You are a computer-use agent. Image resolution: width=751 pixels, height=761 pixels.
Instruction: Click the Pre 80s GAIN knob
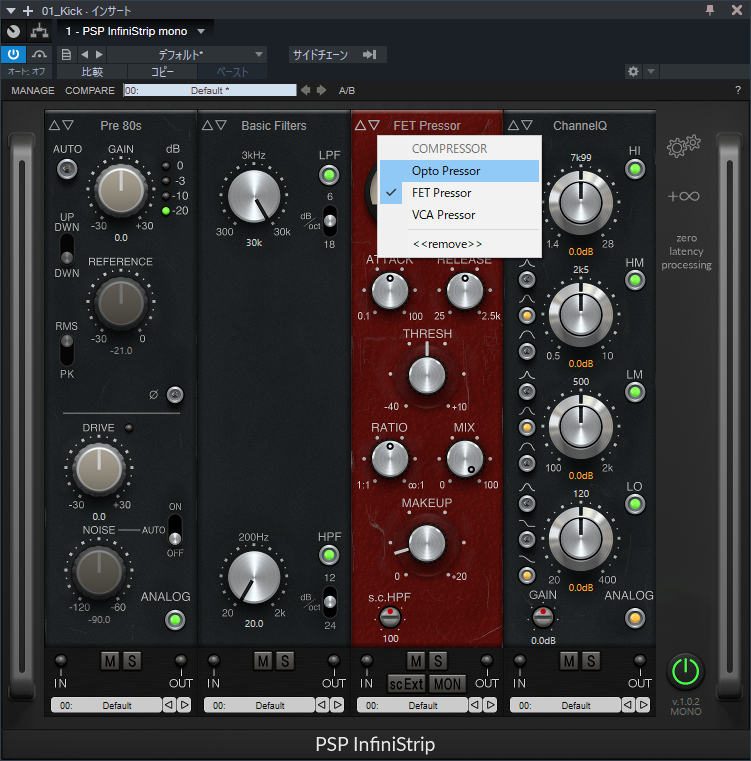121,190
